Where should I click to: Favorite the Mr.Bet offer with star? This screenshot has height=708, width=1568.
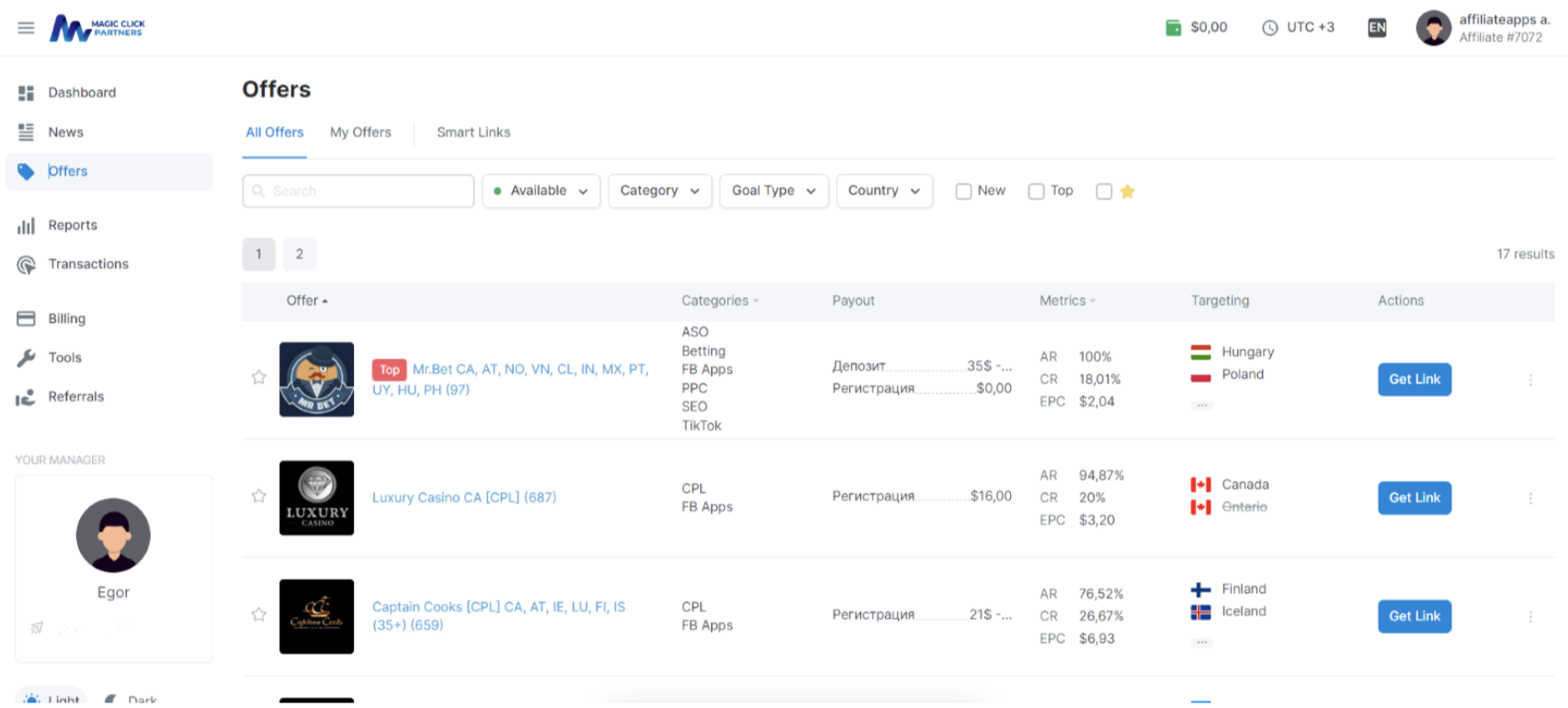click(259, 377)
